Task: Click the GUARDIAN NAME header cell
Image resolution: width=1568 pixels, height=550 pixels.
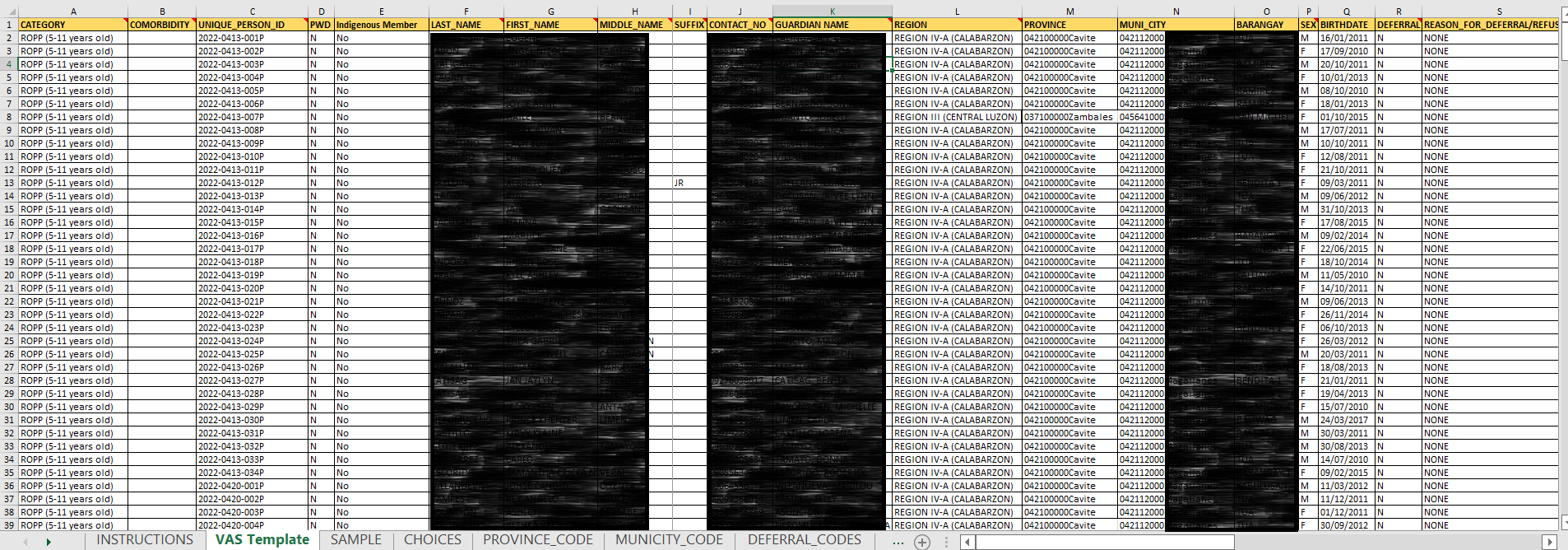Action: pos(833,25)
